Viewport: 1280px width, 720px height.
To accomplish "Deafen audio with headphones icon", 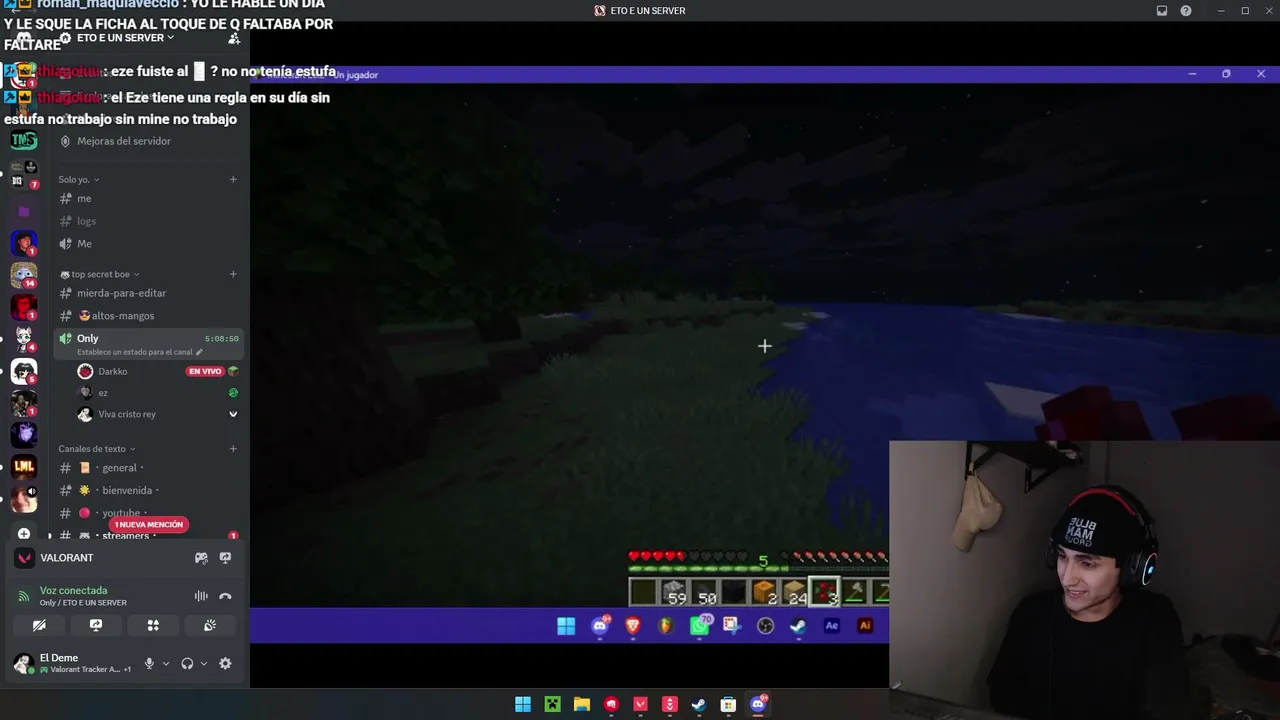I will coord(187,663).
